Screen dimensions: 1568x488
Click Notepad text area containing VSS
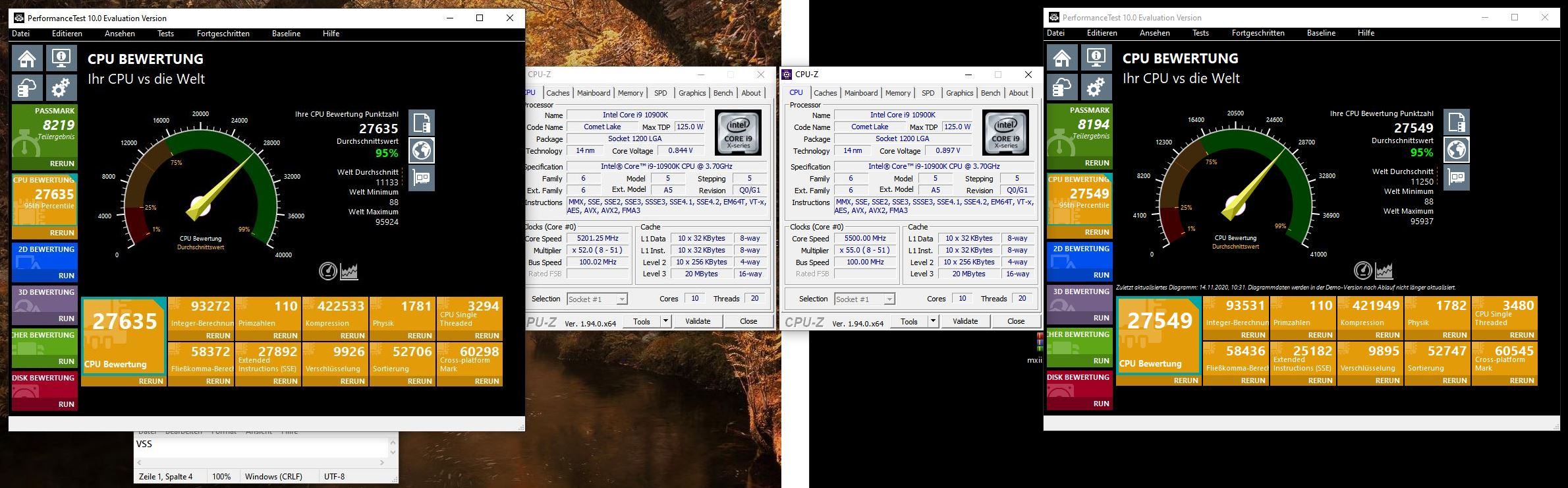pos(262,446)
